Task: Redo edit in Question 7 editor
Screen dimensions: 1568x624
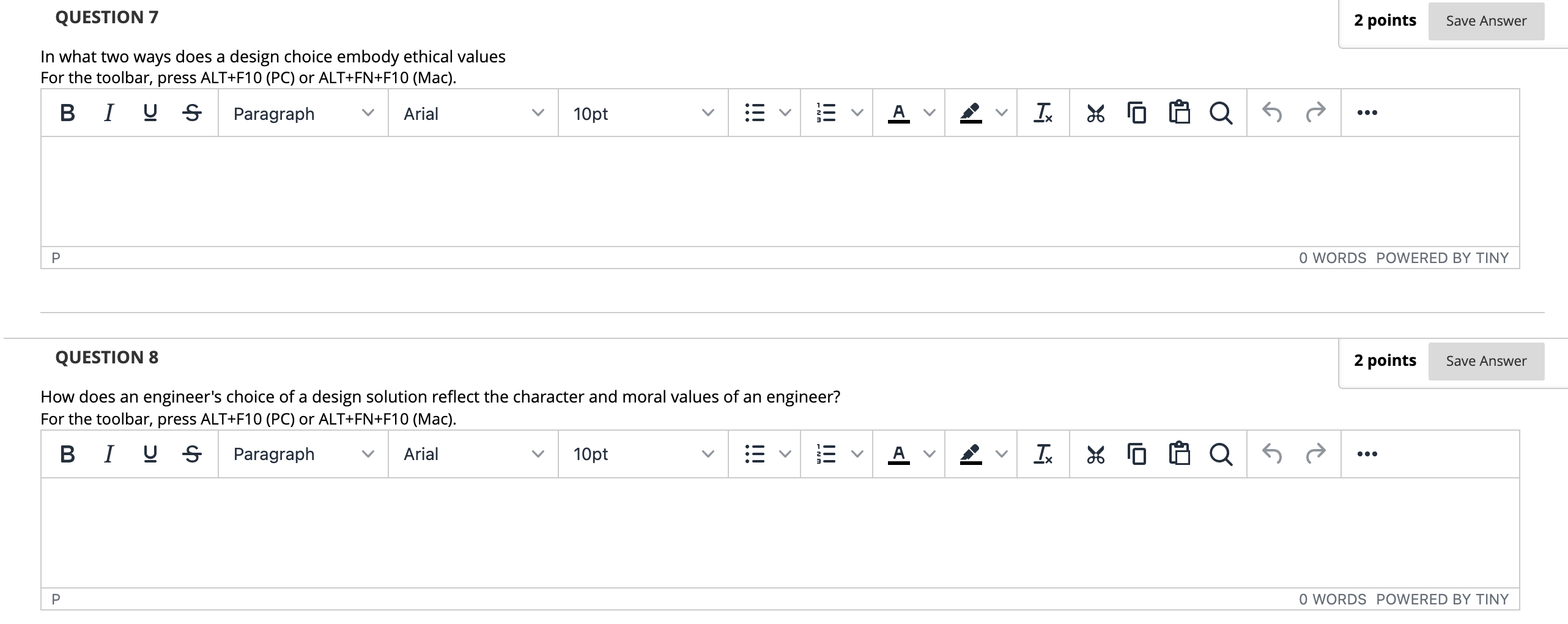Action: point(1315,113)
